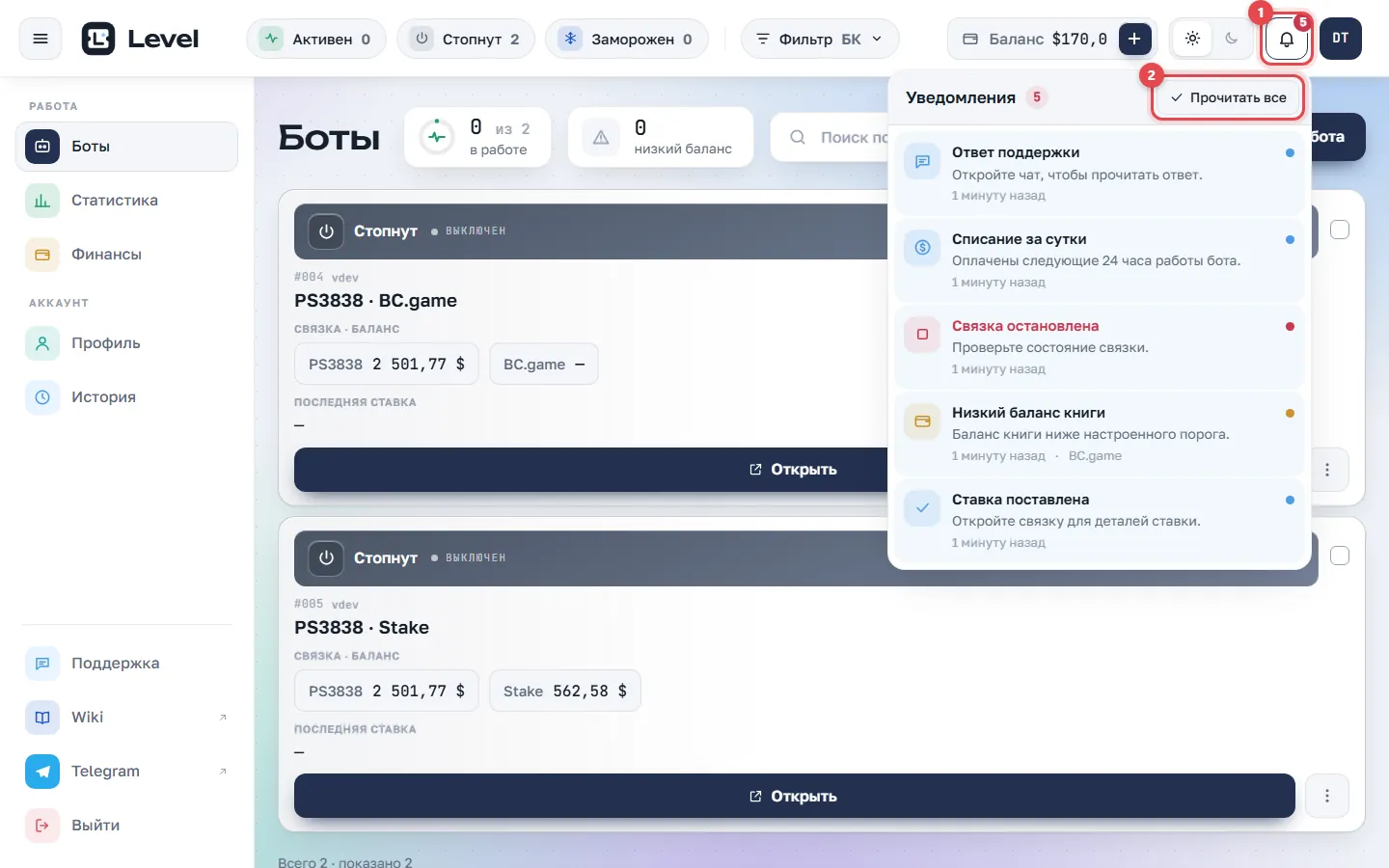Image resolution: width=1389 pixels, height=868 pixels.
Task: Click the Level logo
Action: [x=140, y=39]
